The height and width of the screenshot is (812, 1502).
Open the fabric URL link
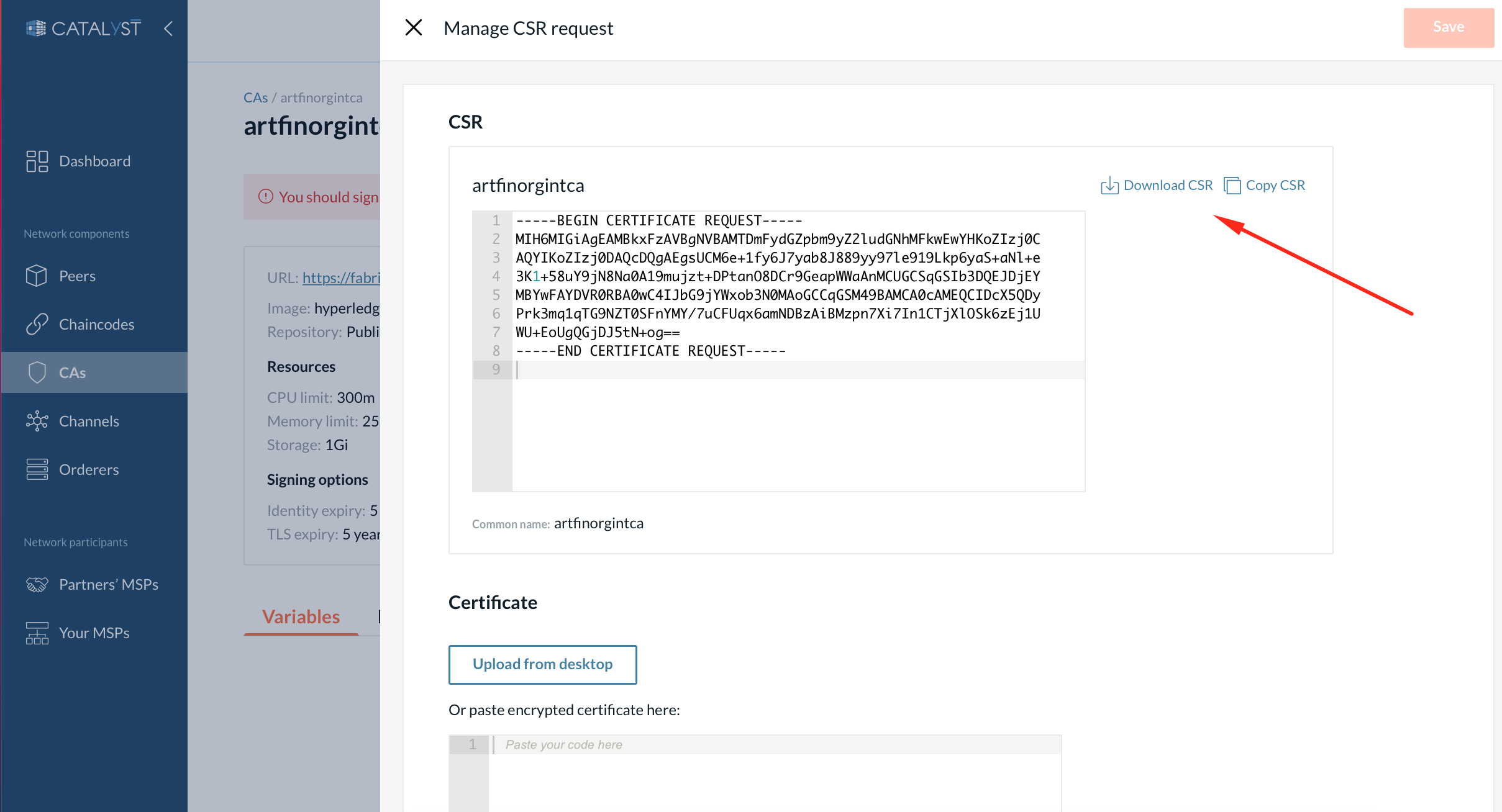point(343,277)
